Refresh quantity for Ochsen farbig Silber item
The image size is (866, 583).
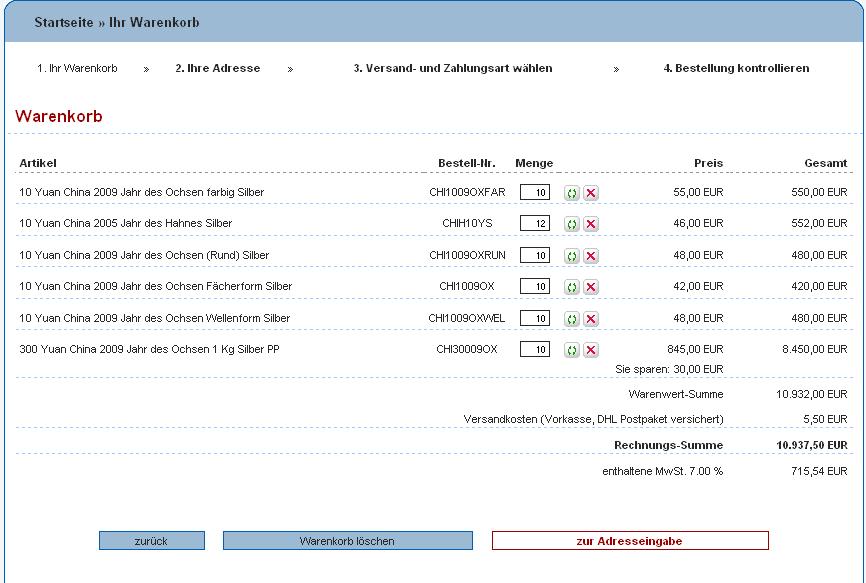pyautogui.click(x=571, y=193)
